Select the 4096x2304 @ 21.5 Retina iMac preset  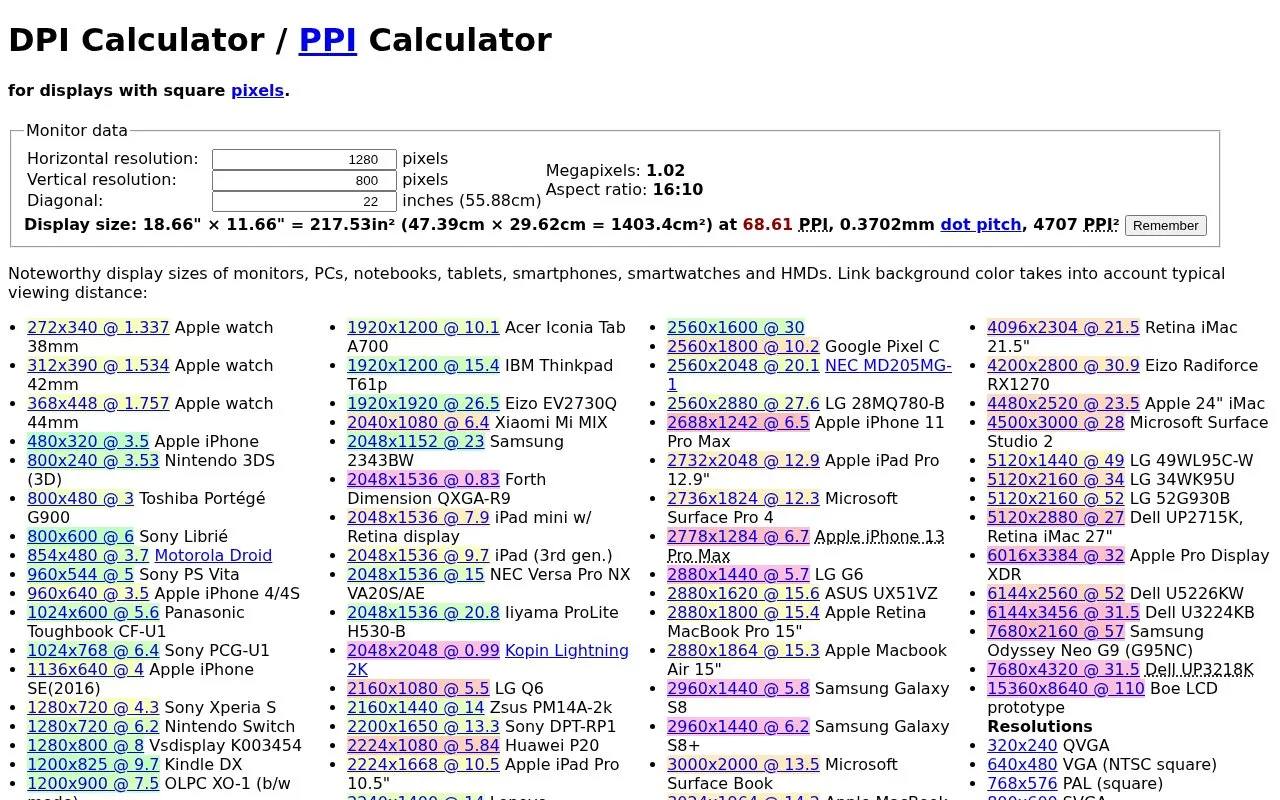coord(1063,327)
